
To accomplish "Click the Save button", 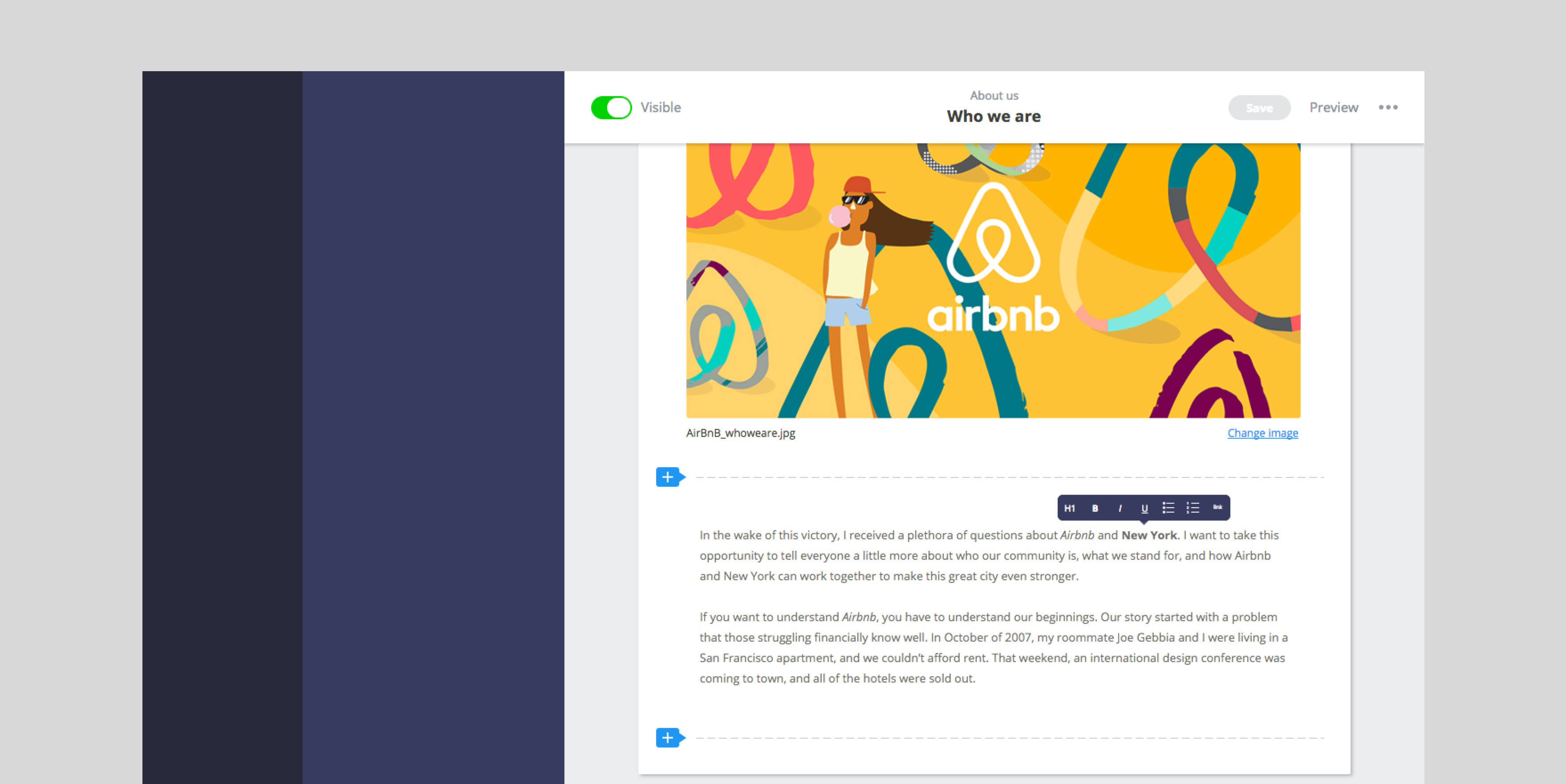I will coord(1259,108).
